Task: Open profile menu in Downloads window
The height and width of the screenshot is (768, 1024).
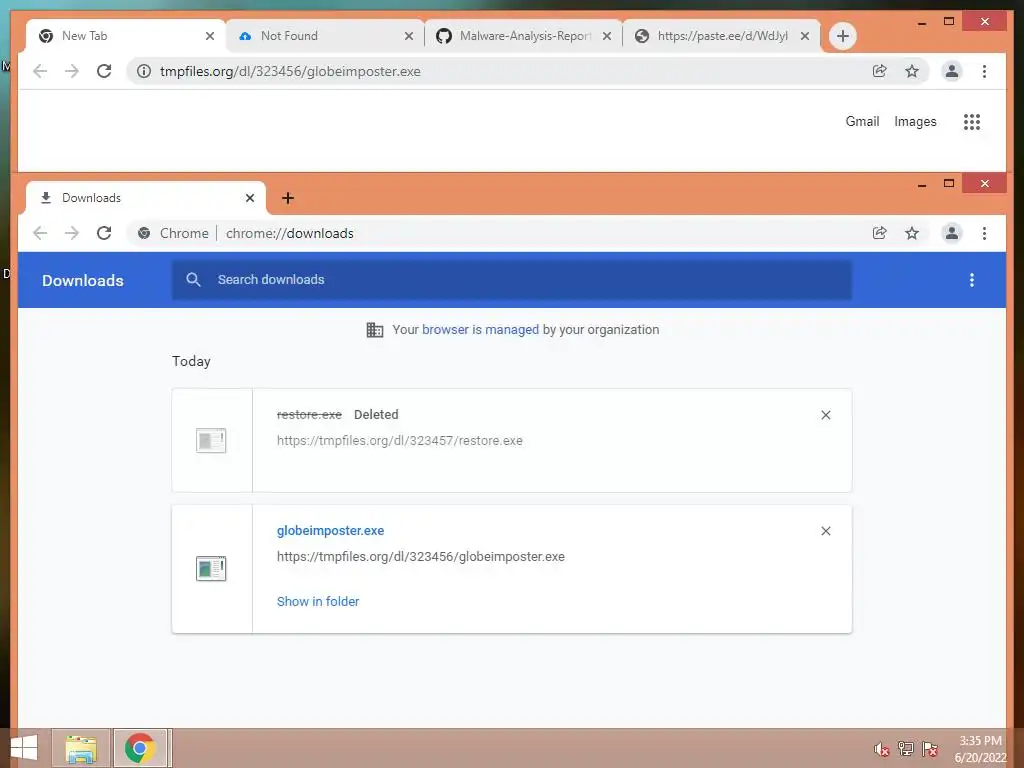Action: click(952, 233)
